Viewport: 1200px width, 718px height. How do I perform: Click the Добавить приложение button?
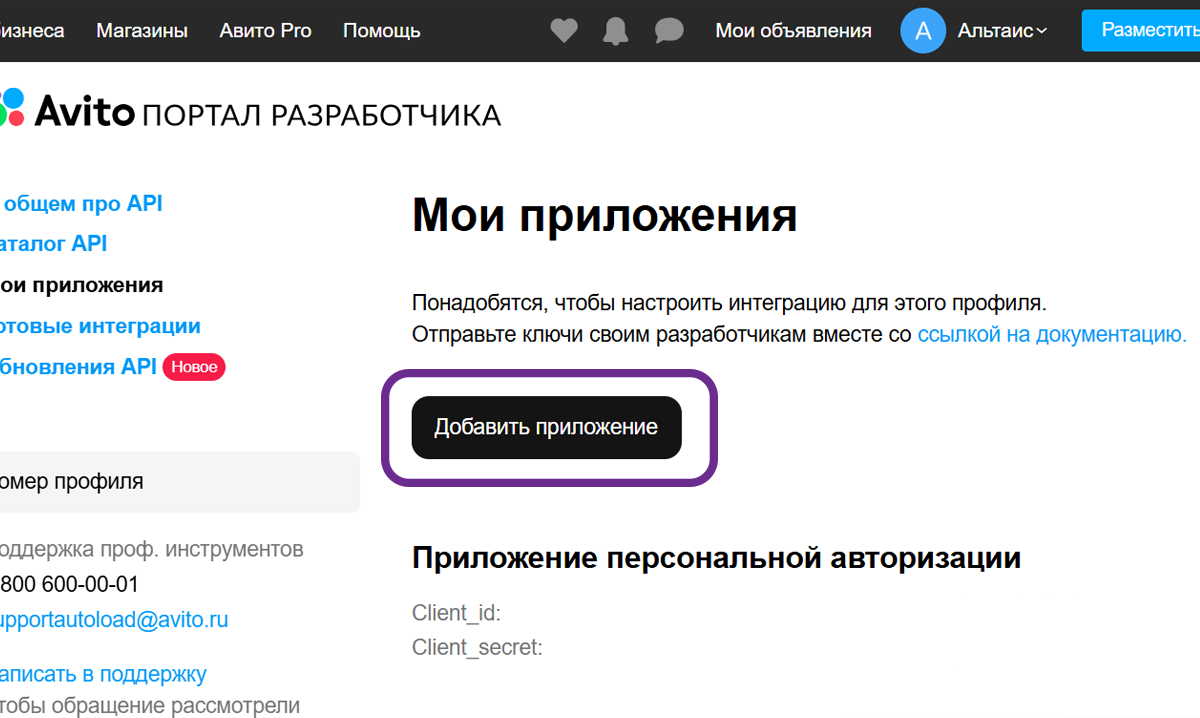coord(546,428)
